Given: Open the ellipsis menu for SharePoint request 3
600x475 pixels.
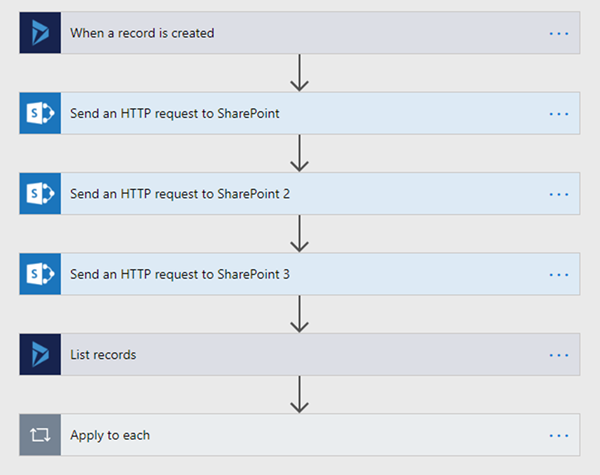Looking at the screenshot, I should click(558, 273).
